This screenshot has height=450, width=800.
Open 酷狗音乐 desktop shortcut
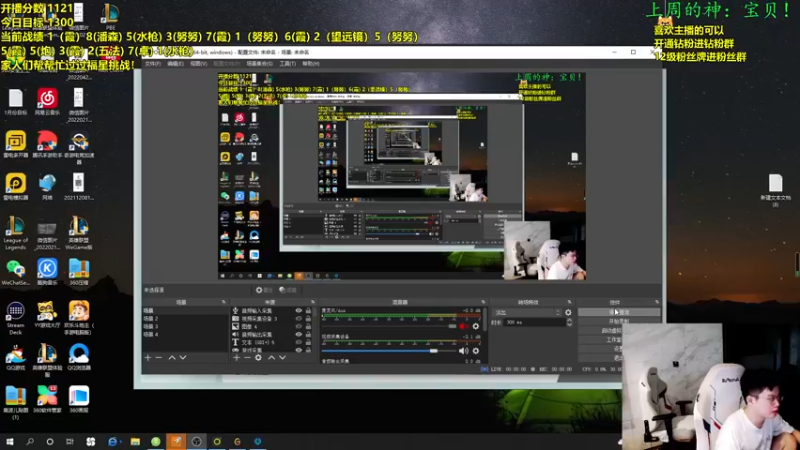coord(47,271)
